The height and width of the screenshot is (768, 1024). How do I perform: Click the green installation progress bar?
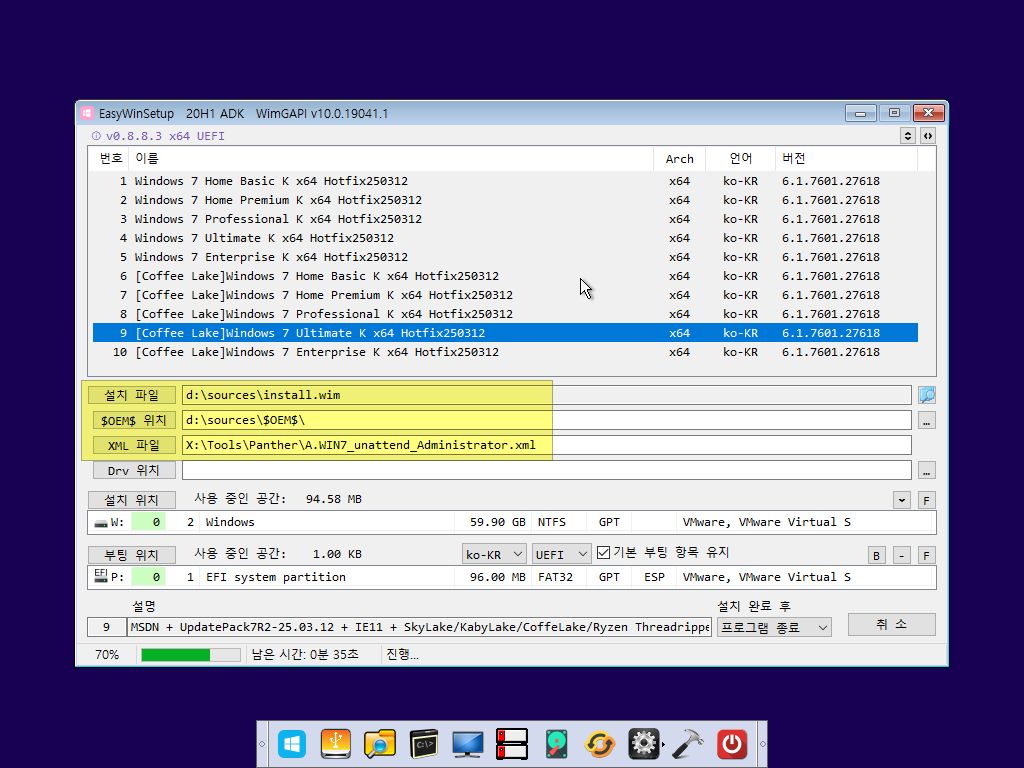click(191, 654)
